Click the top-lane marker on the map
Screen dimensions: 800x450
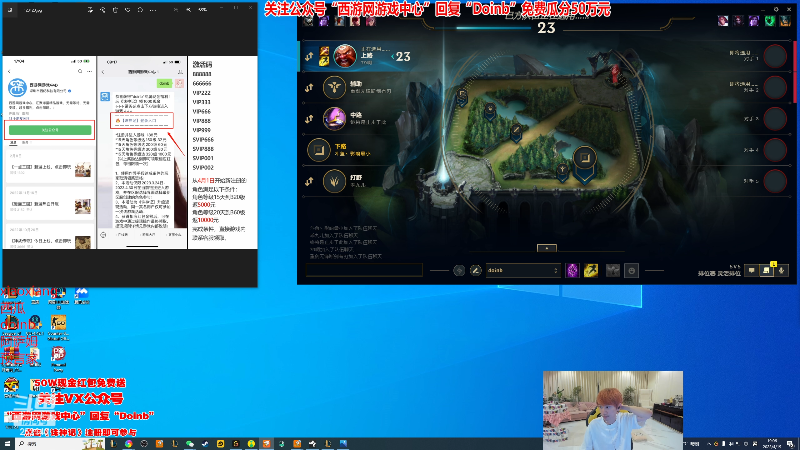(x=462, y=95)
